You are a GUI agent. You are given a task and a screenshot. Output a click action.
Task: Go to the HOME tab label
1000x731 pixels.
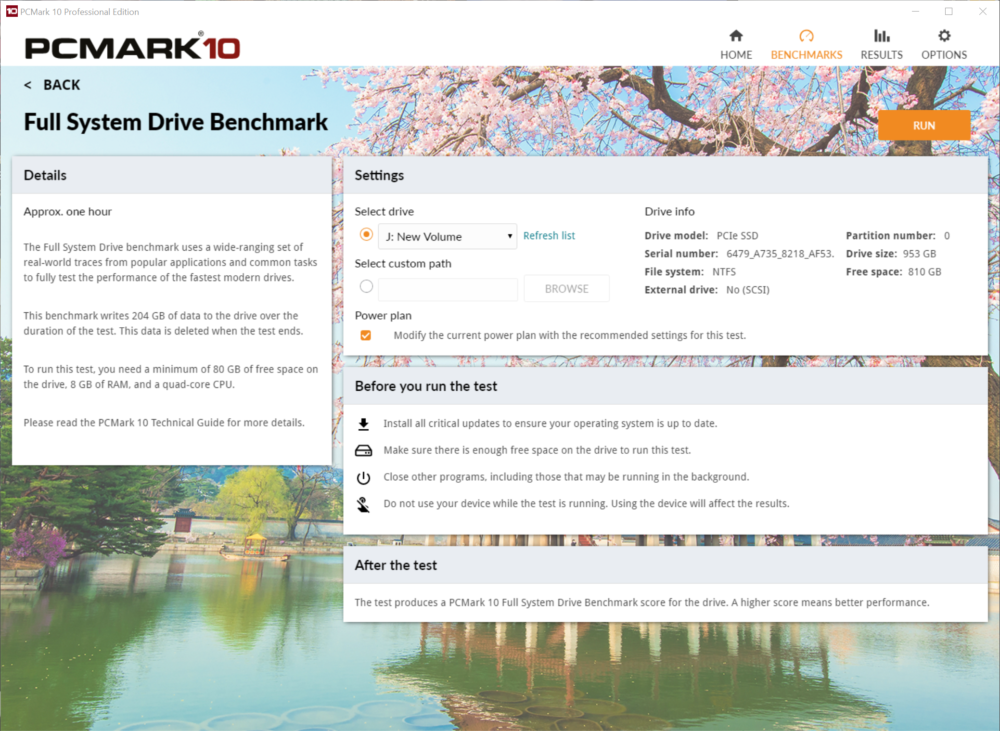736,55
